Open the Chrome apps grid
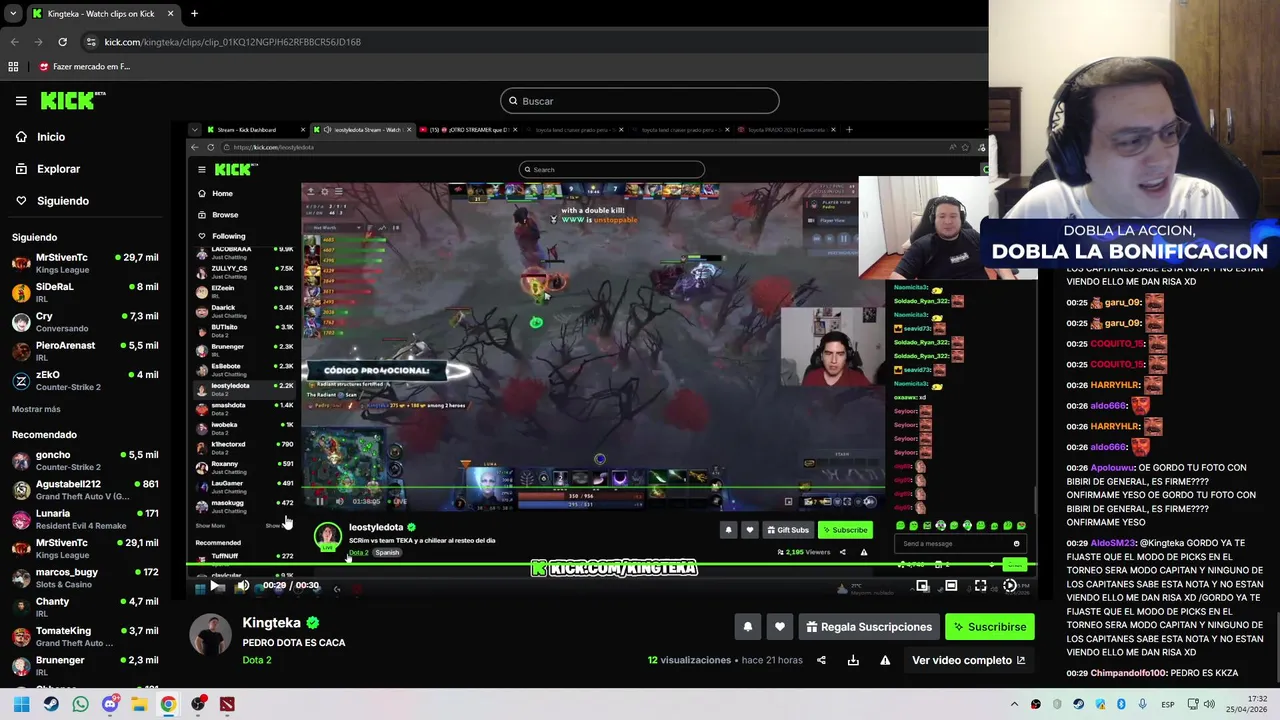1280x720 pixels. point(13,67)
